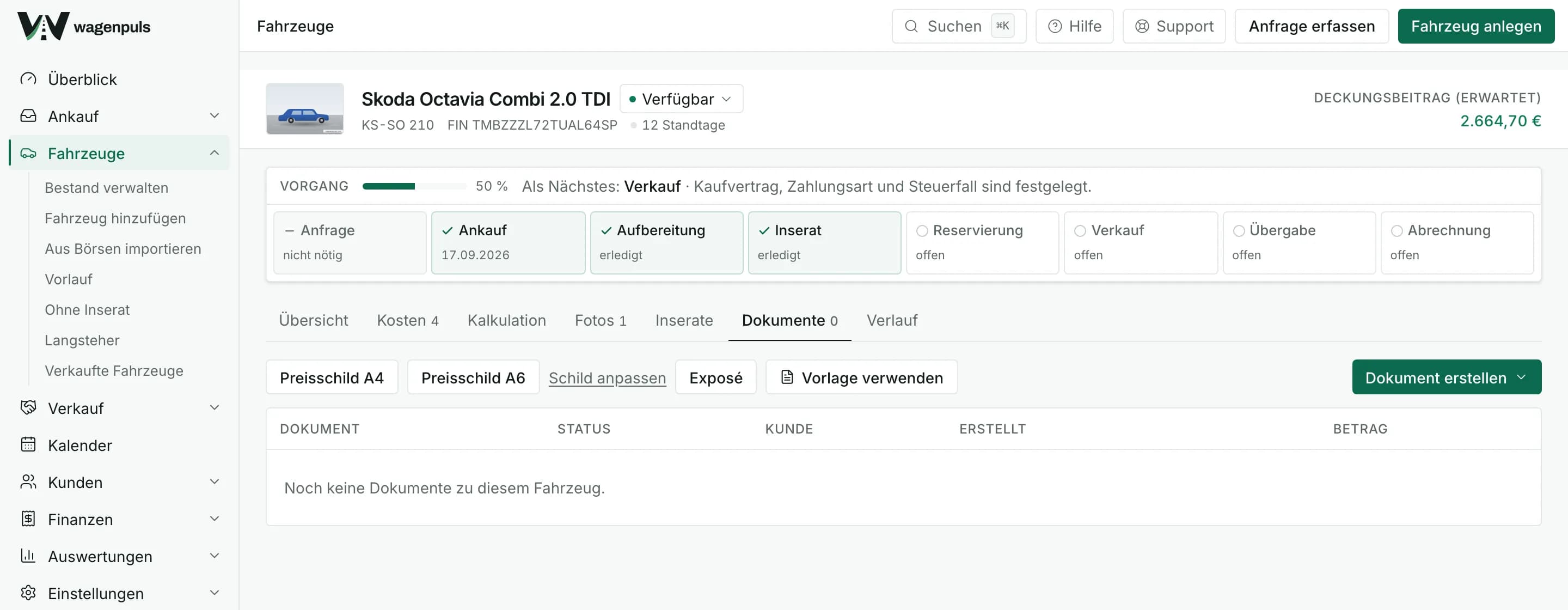Click Anfrage erfassen button
The image size is (1568, 610).
coord(1311,26)
